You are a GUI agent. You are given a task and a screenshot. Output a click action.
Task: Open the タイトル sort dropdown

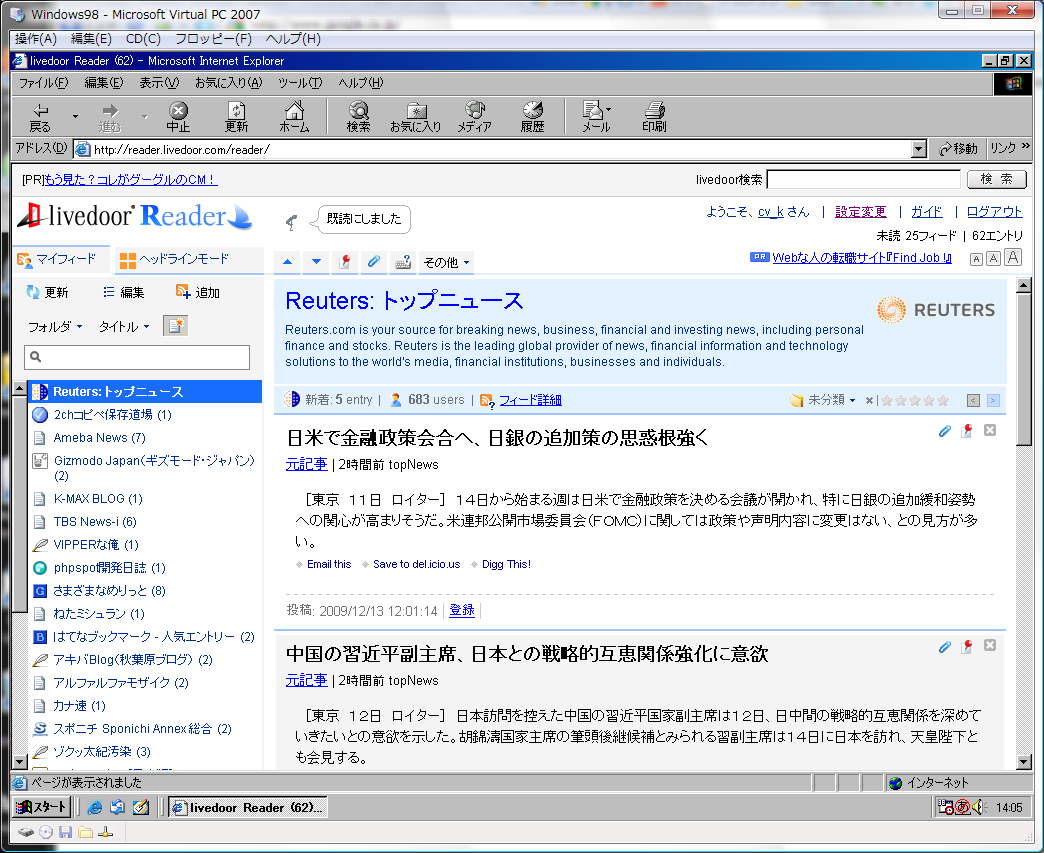(124, 326)
